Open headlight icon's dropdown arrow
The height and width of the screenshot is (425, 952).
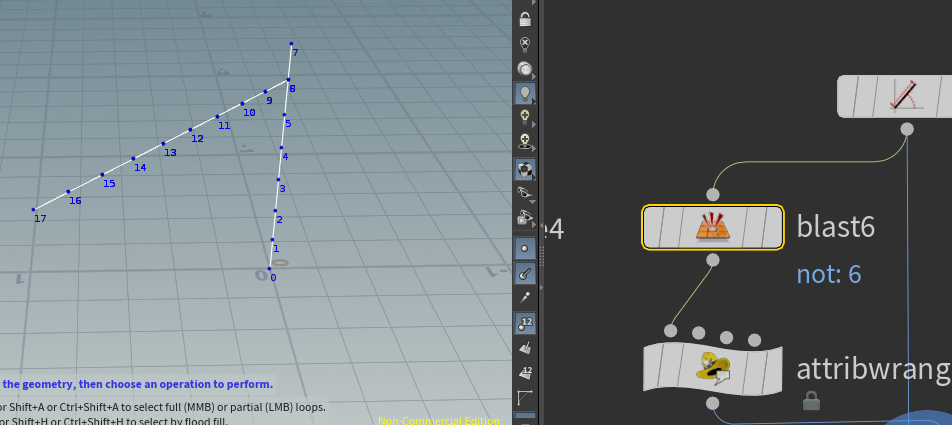tap(534, 76)
